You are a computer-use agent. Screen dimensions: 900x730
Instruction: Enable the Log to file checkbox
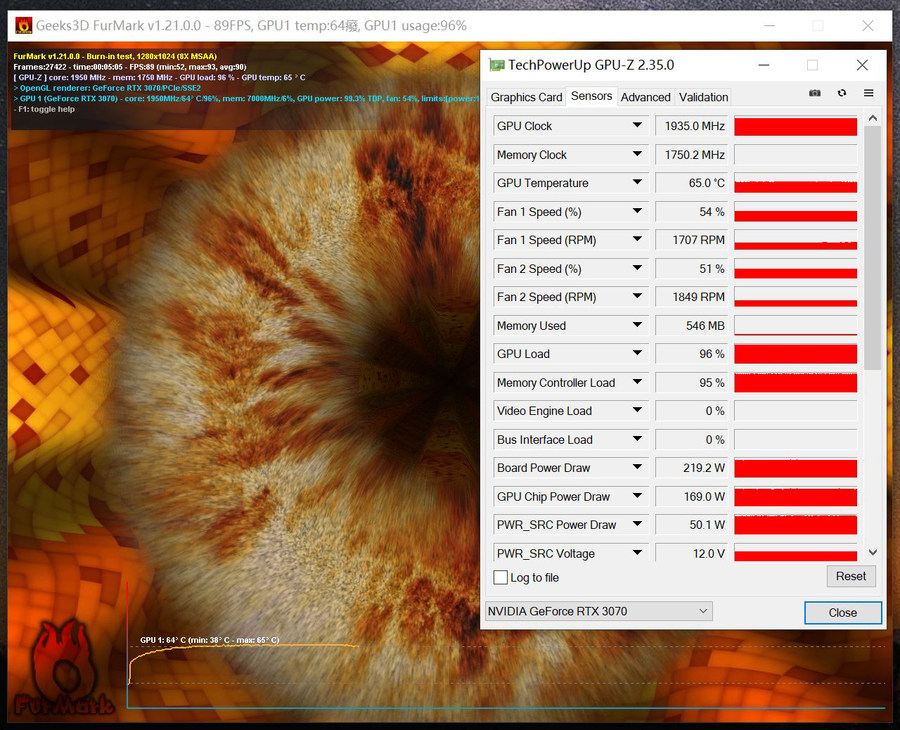(501, 577)
